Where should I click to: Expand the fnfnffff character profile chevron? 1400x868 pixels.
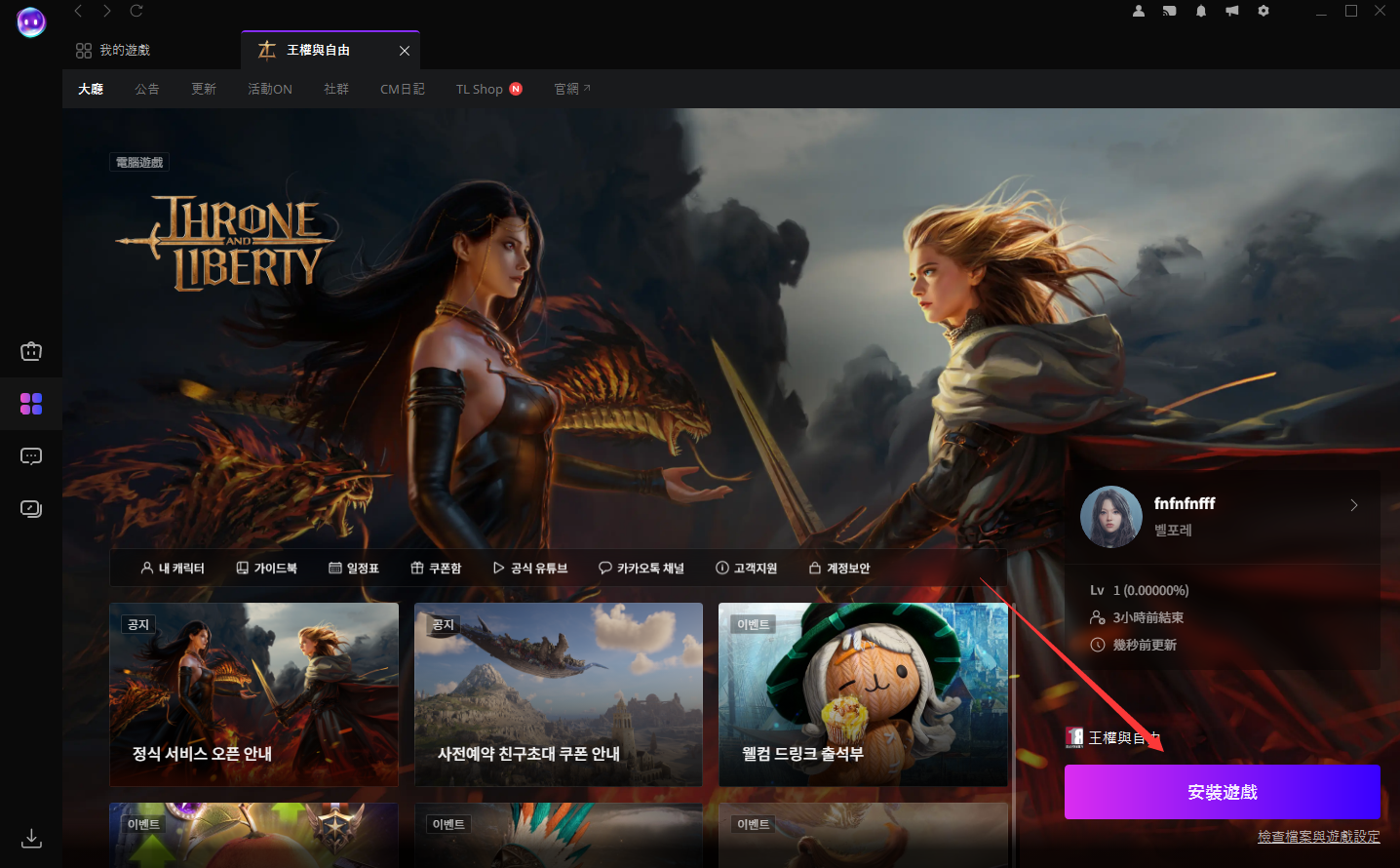[x=1353, y=505]
